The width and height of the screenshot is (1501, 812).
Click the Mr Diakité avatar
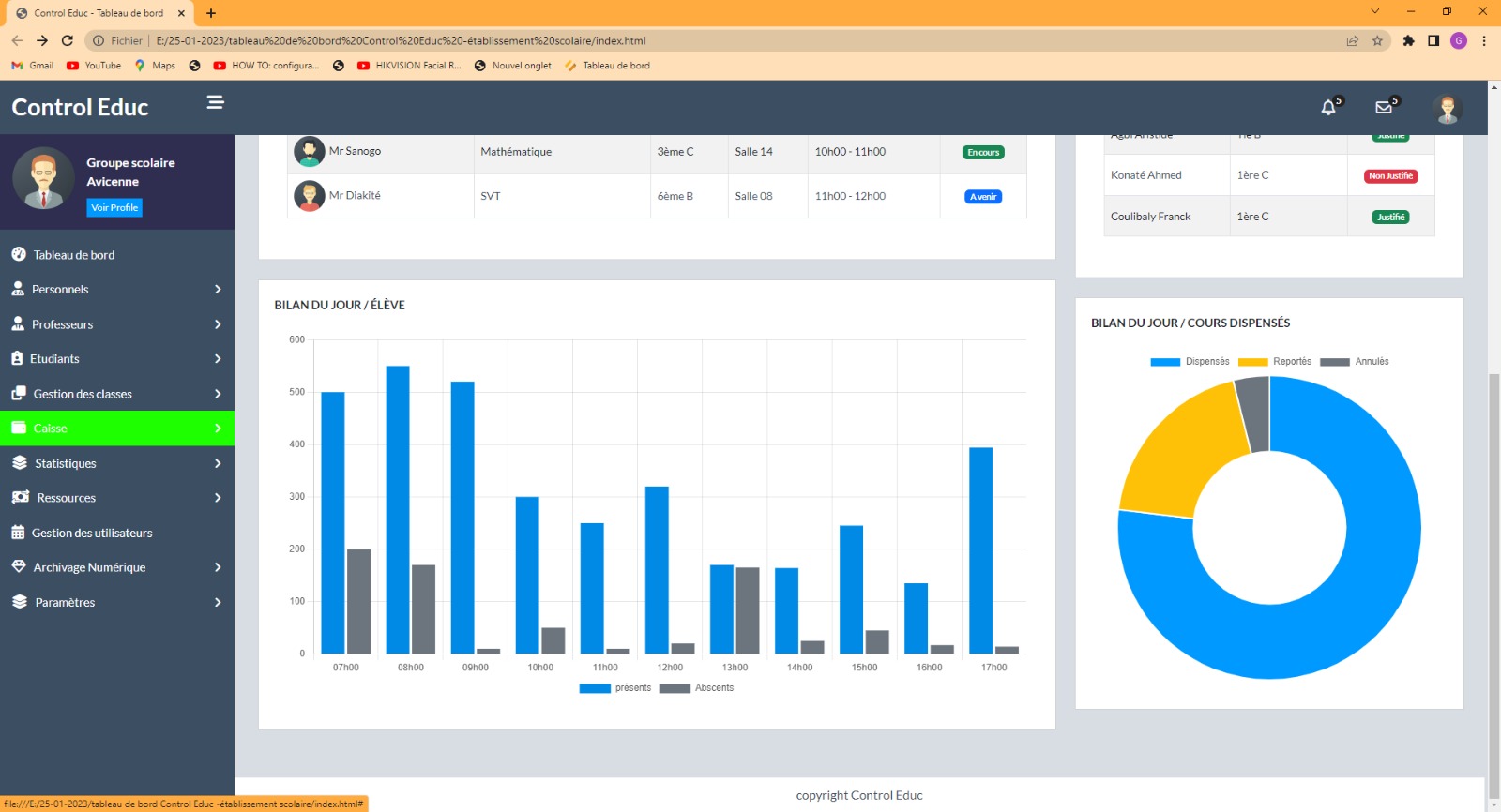(310, 196)
